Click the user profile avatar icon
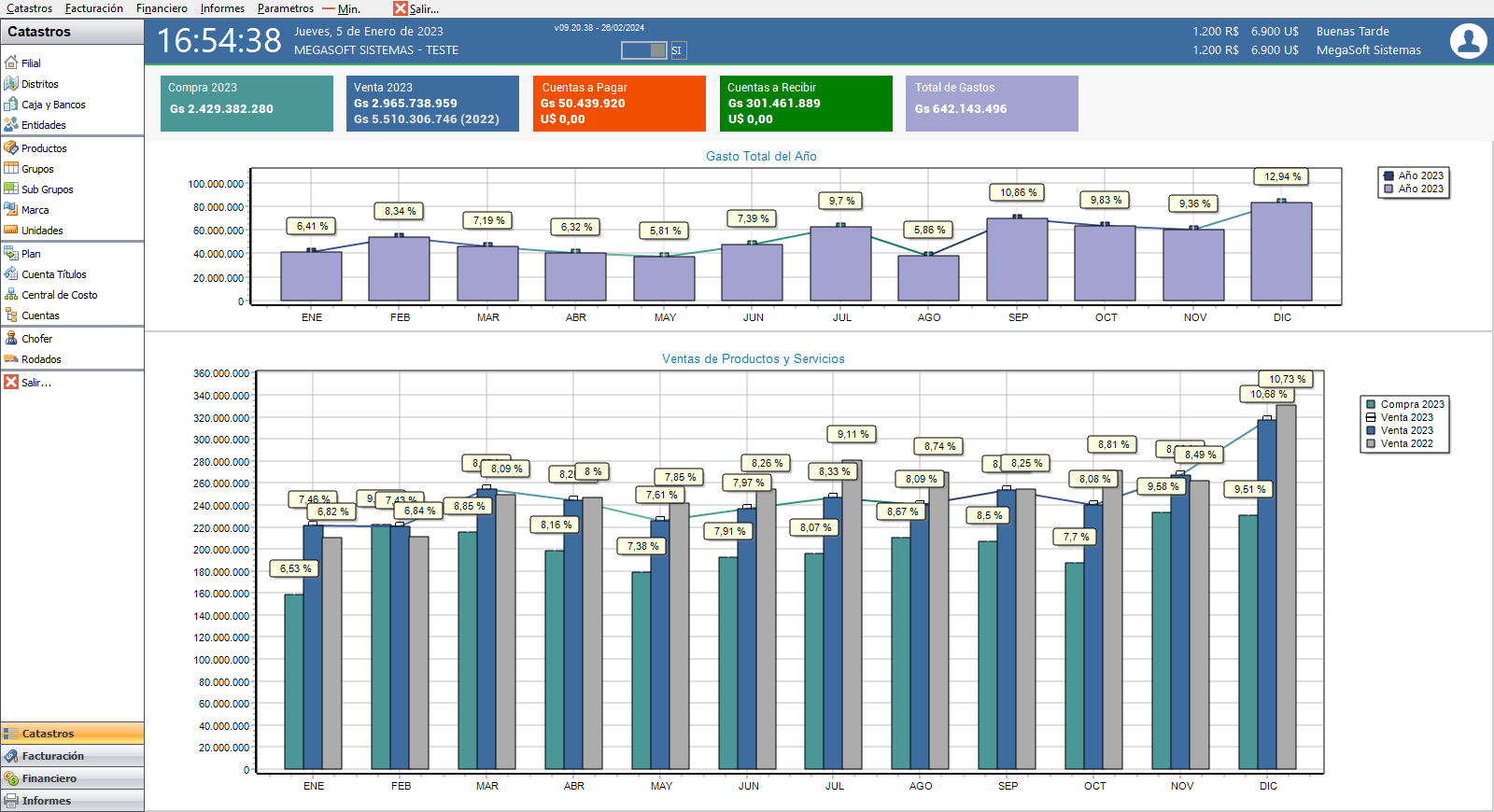Image resolution: width=1494 pixels, height=812 pixels. click(1468, 41)
